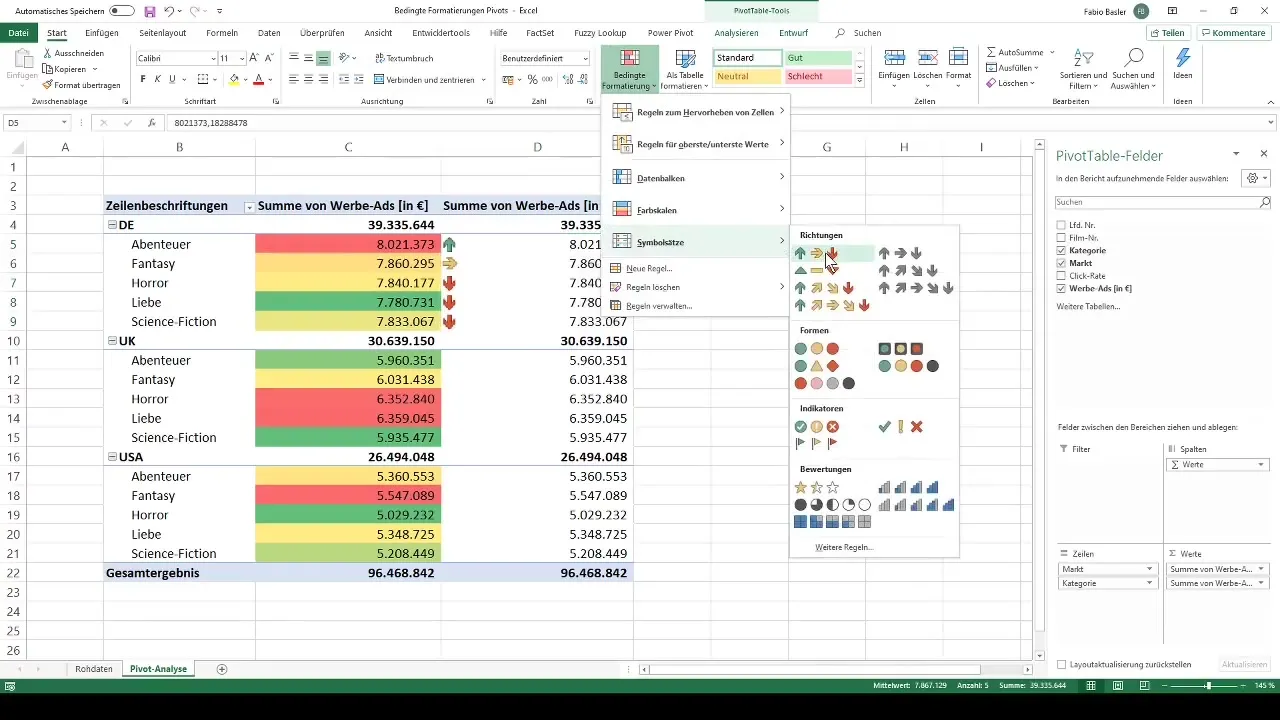Screen dimensions: 1280x720
Task: Apply the red font color button
Action: (258, 79)
